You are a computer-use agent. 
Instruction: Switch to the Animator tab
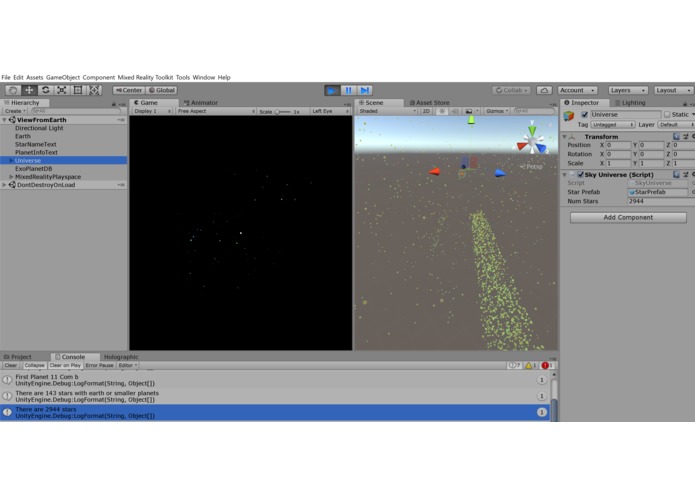(x=200, y=103)
